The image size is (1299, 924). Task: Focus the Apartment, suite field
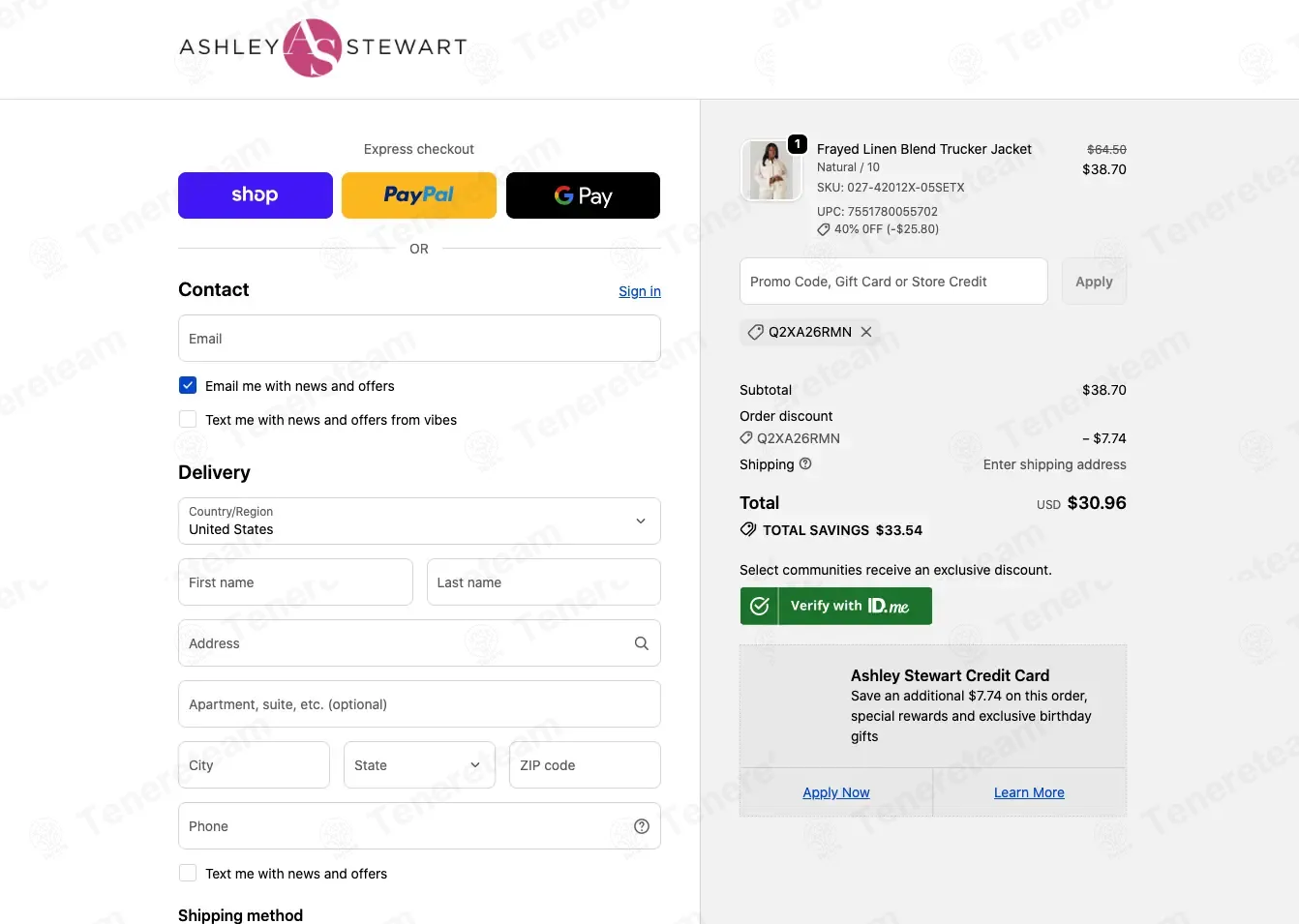click(419, 704)
